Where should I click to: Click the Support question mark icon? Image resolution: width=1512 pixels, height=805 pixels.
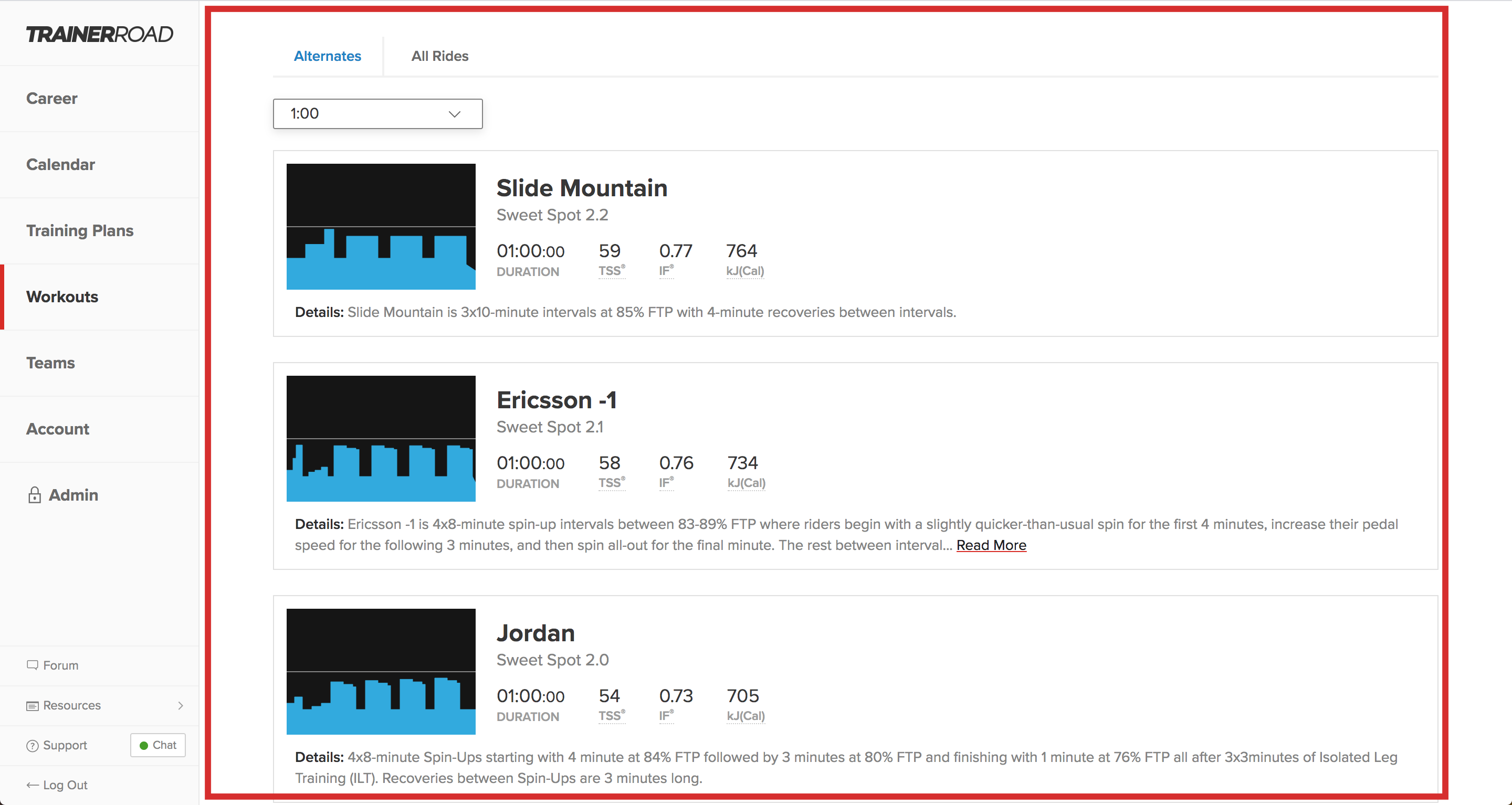tap(32, 745)
